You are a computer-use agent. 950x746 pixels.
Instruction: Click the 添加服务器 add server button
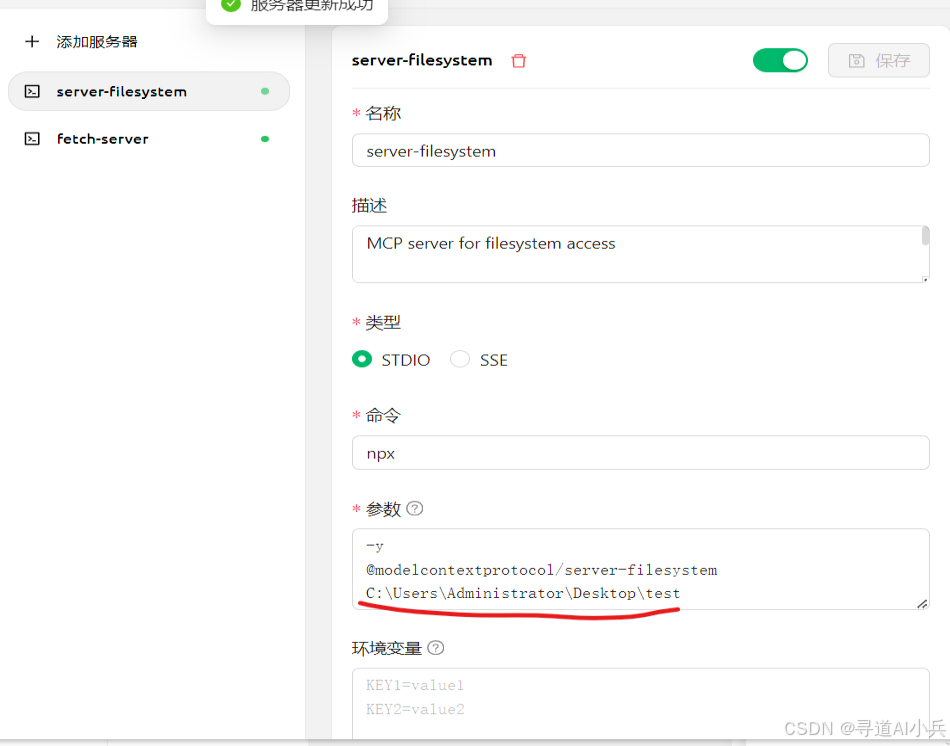point(96,42)
